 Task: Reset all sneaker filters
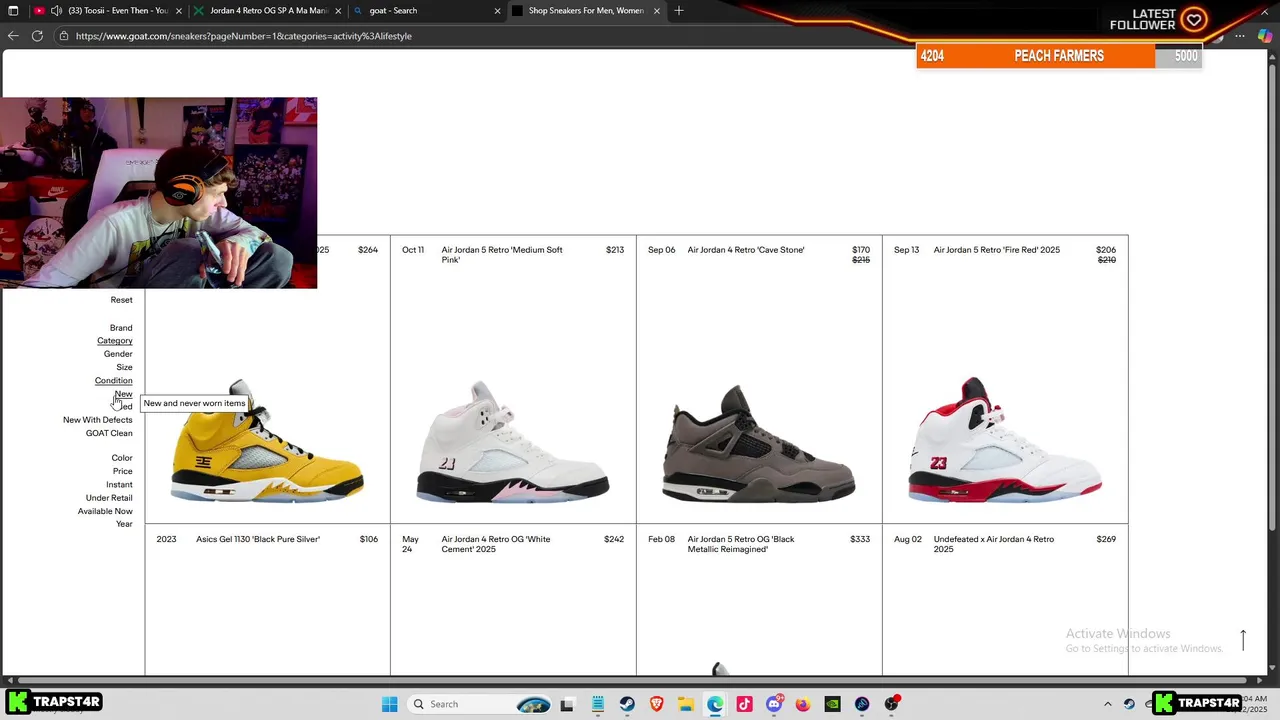pos(121,300)
